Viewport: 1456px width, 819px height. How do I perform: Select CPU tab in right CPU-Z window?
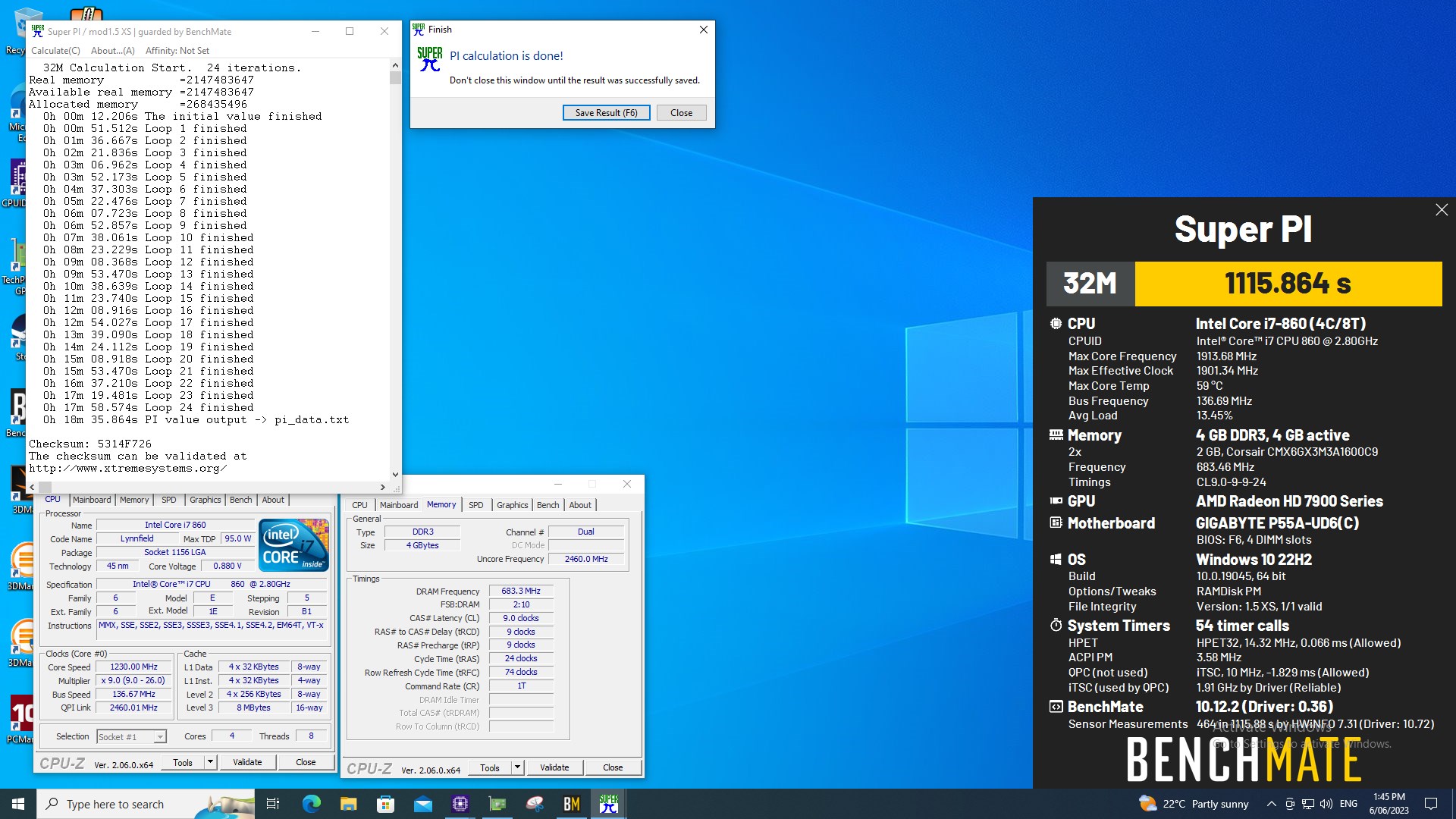(360, 505)
